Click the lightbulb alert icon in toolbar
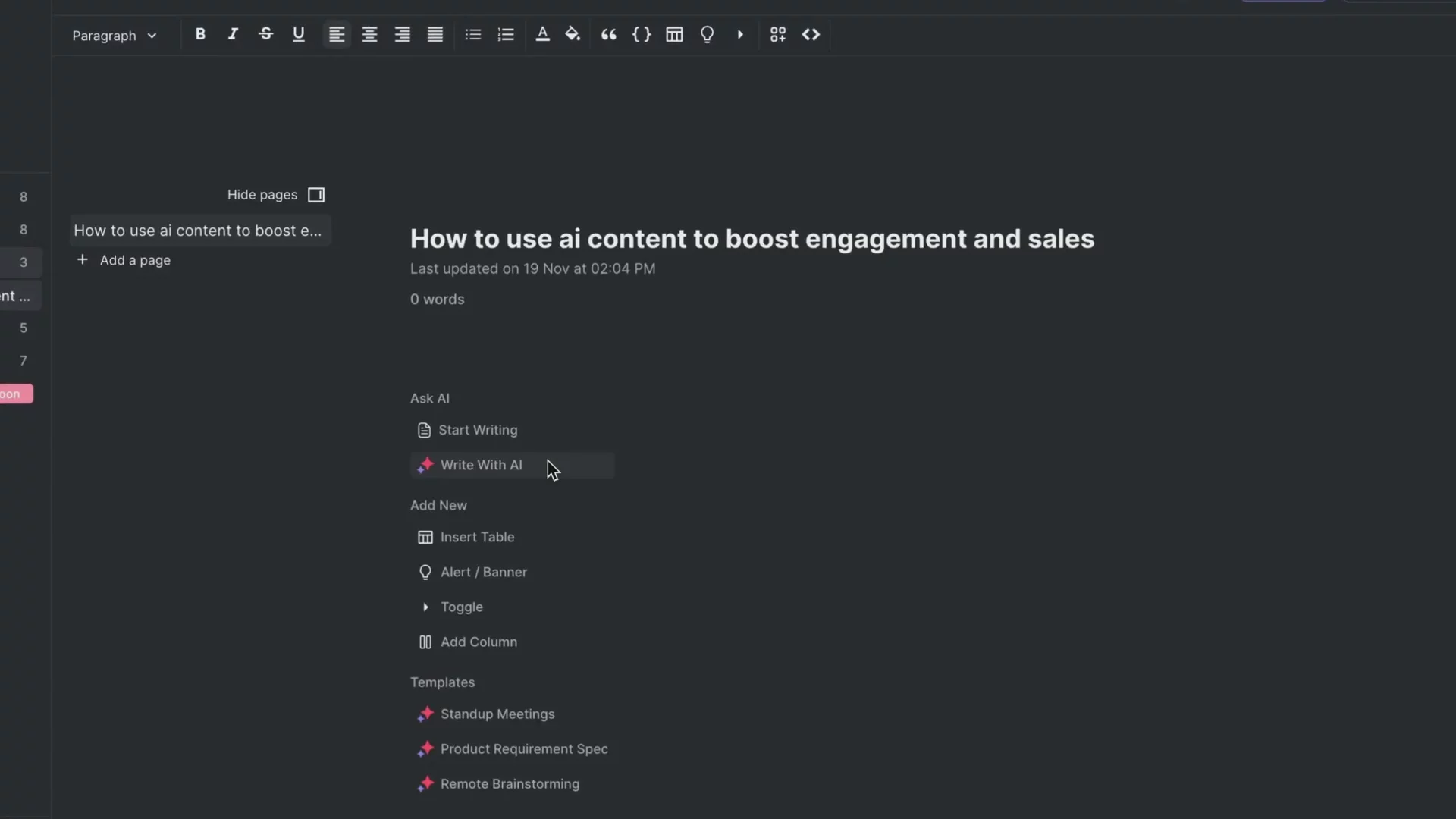1456x819 pixels. (x=707, y=34)
